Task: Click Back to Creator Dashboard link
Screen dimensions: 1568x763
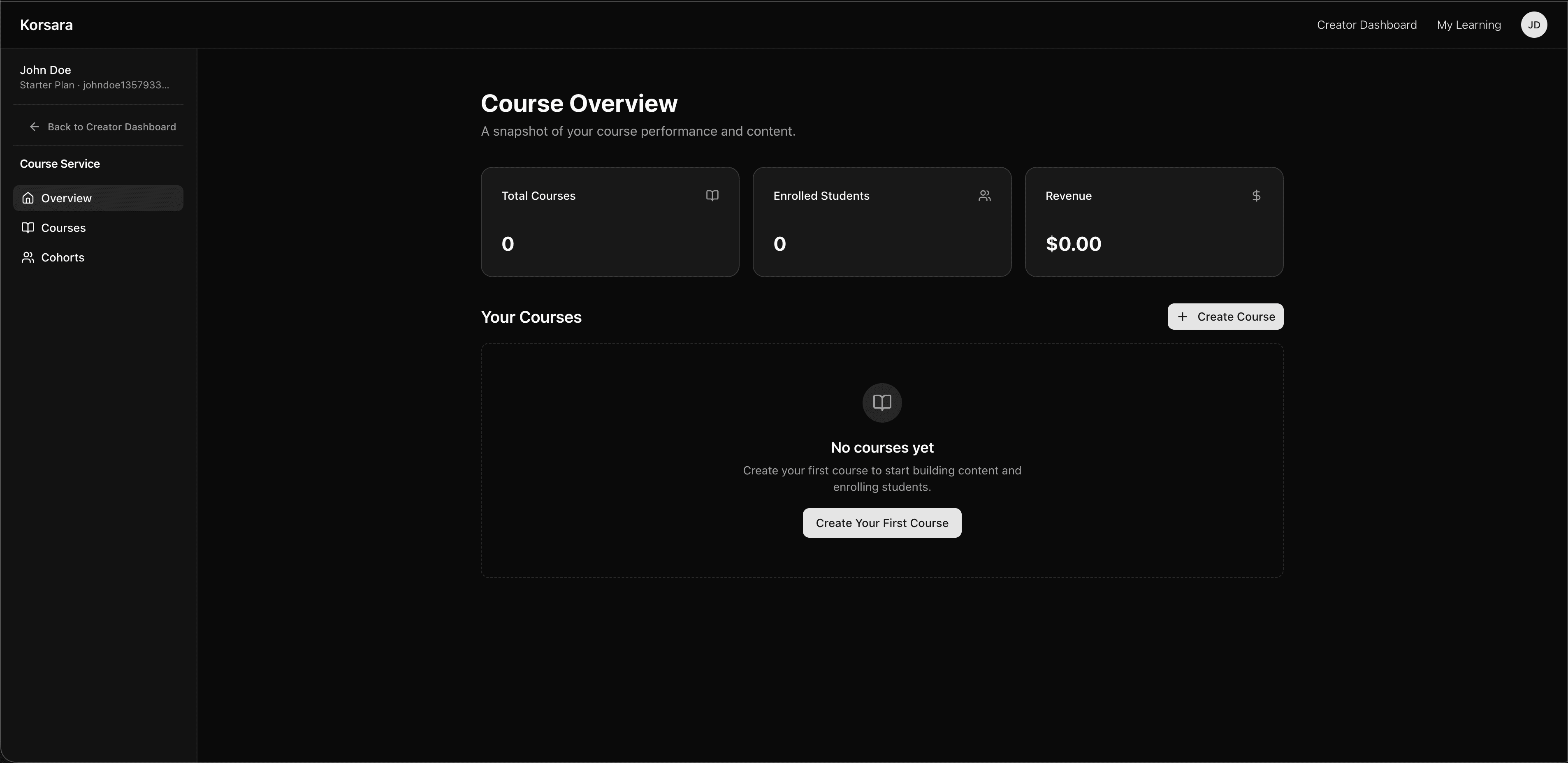Action: pyautogui.click(x=112, y=127)
